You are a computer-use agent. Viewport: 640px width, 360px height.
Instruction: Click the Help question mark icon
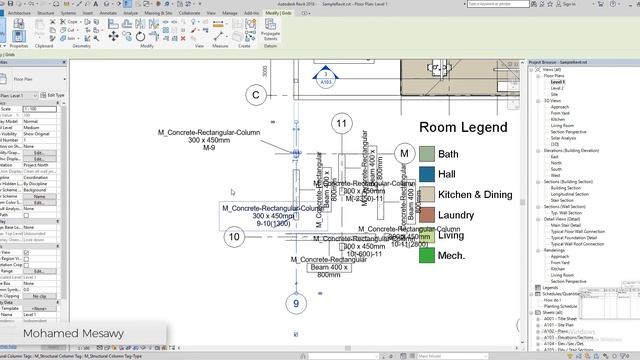pyautogui.click(x=613, y=4)
